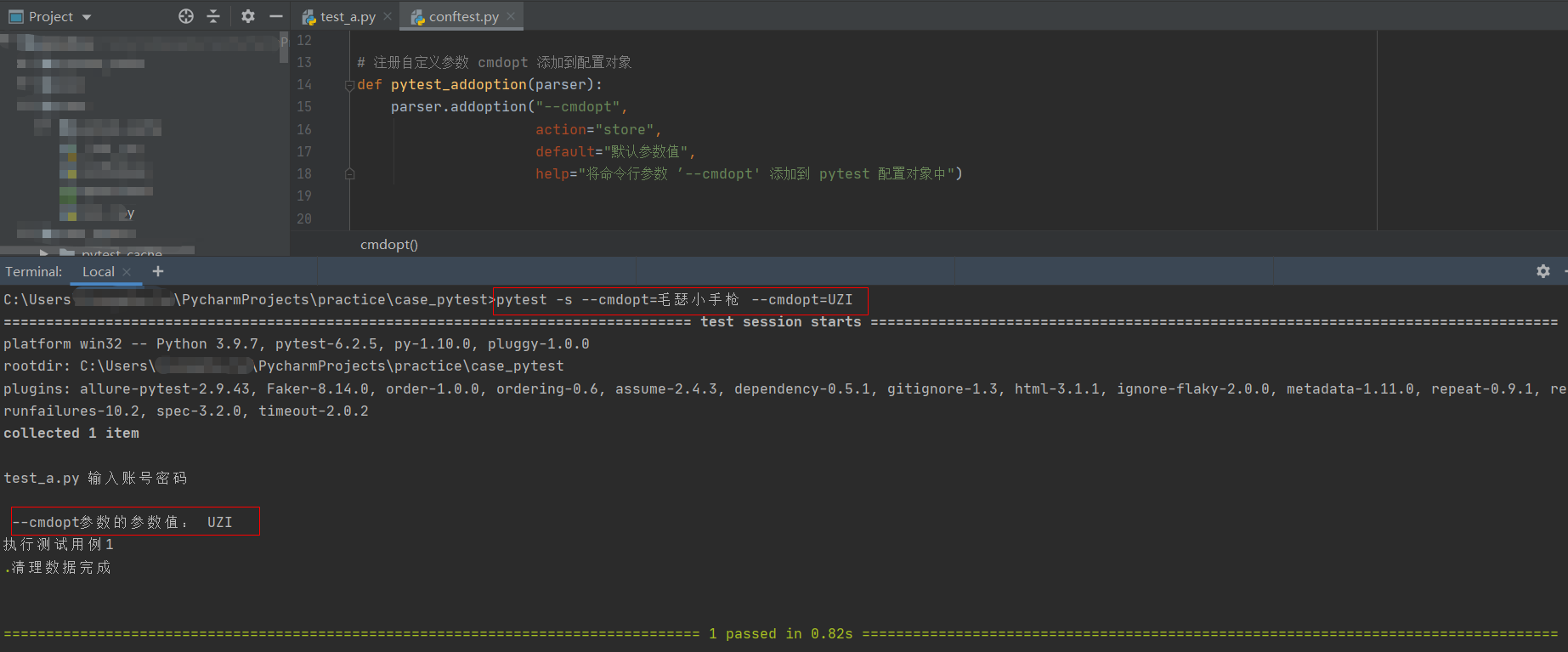Click the Project panel vertical scrollbar
The width and height of the screenshot is (1568, 652).
pyautogui.click(x=284, y=48)
